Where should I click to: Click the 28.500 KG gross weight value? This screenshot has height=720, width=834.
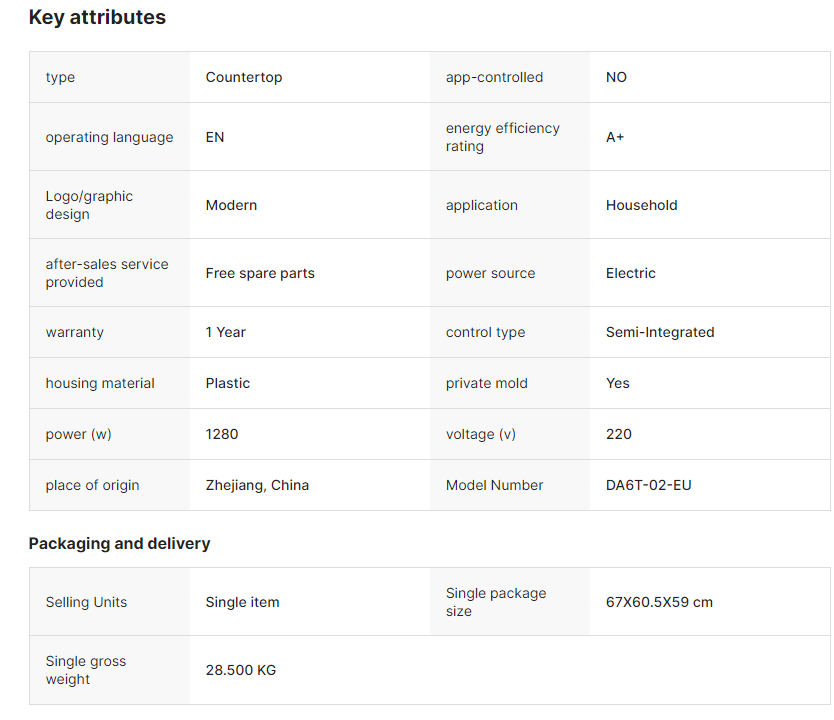point(241,670)
